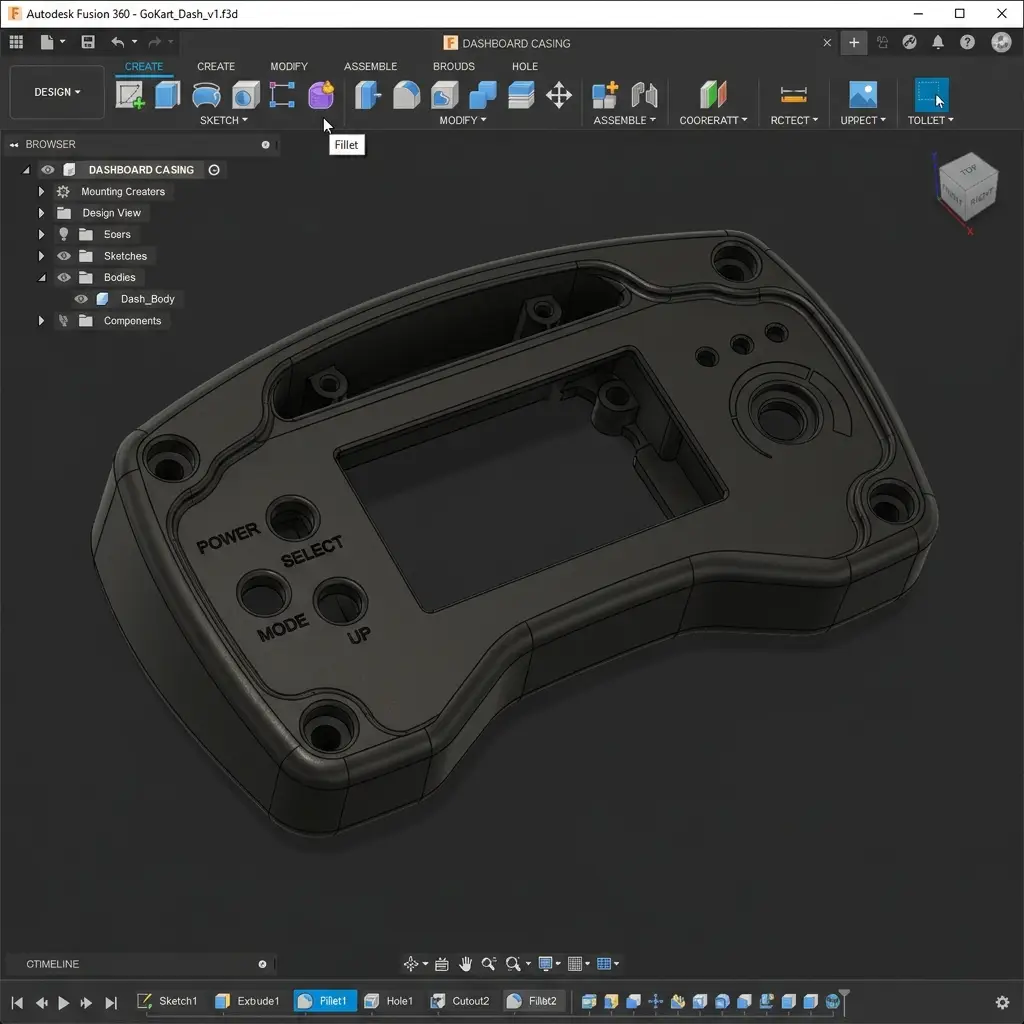
Task: Open the ASSEMBLE panel dropdown arrow
Action: tap(652, 120)
